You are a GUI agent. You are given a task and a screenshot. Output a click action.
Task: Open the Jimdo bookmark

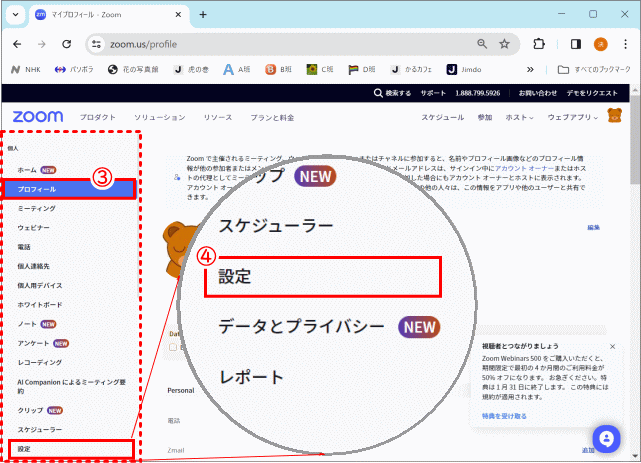(x=464, y=69)
